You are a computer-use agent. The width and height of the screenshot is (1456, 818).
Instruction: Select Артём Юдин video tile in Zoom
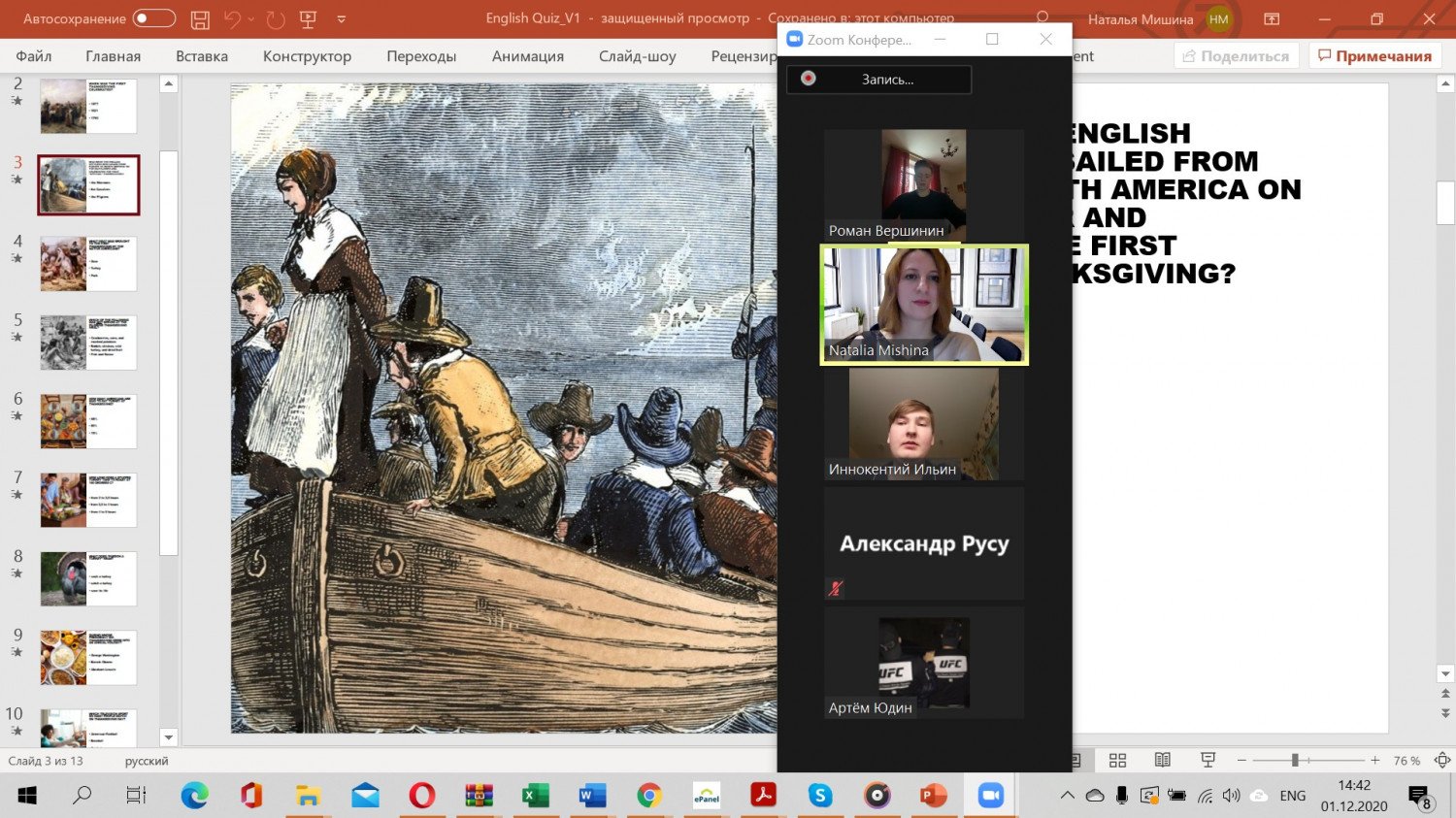point(923,663)
